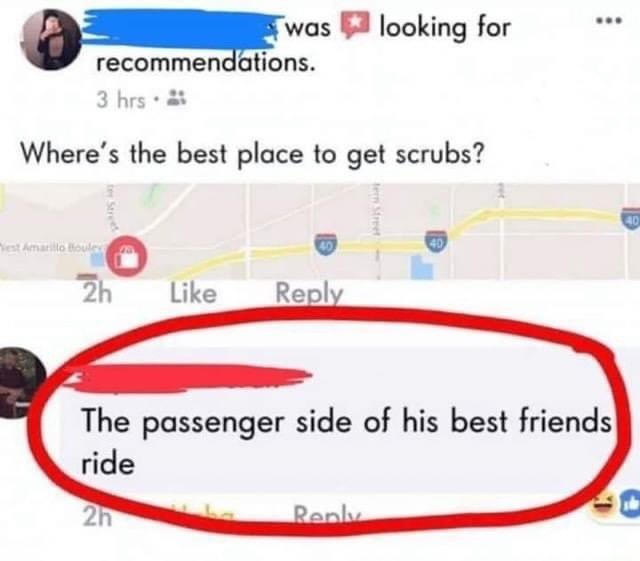640x561 pixels.
Task: Open the map preview of Amarillo
Action: tap(320, 232)
